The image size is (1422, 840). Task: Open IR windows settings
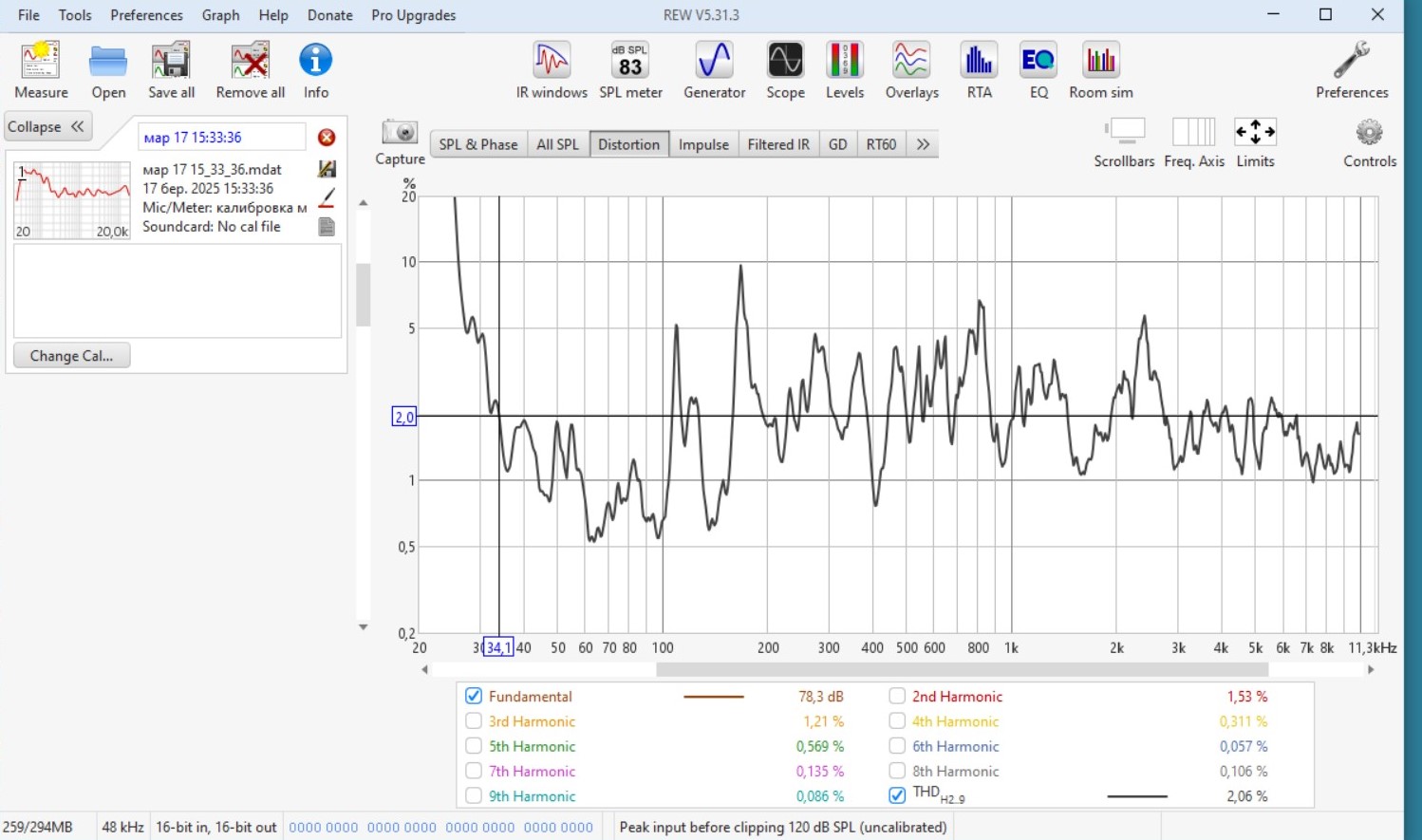(x=552, y=61)
